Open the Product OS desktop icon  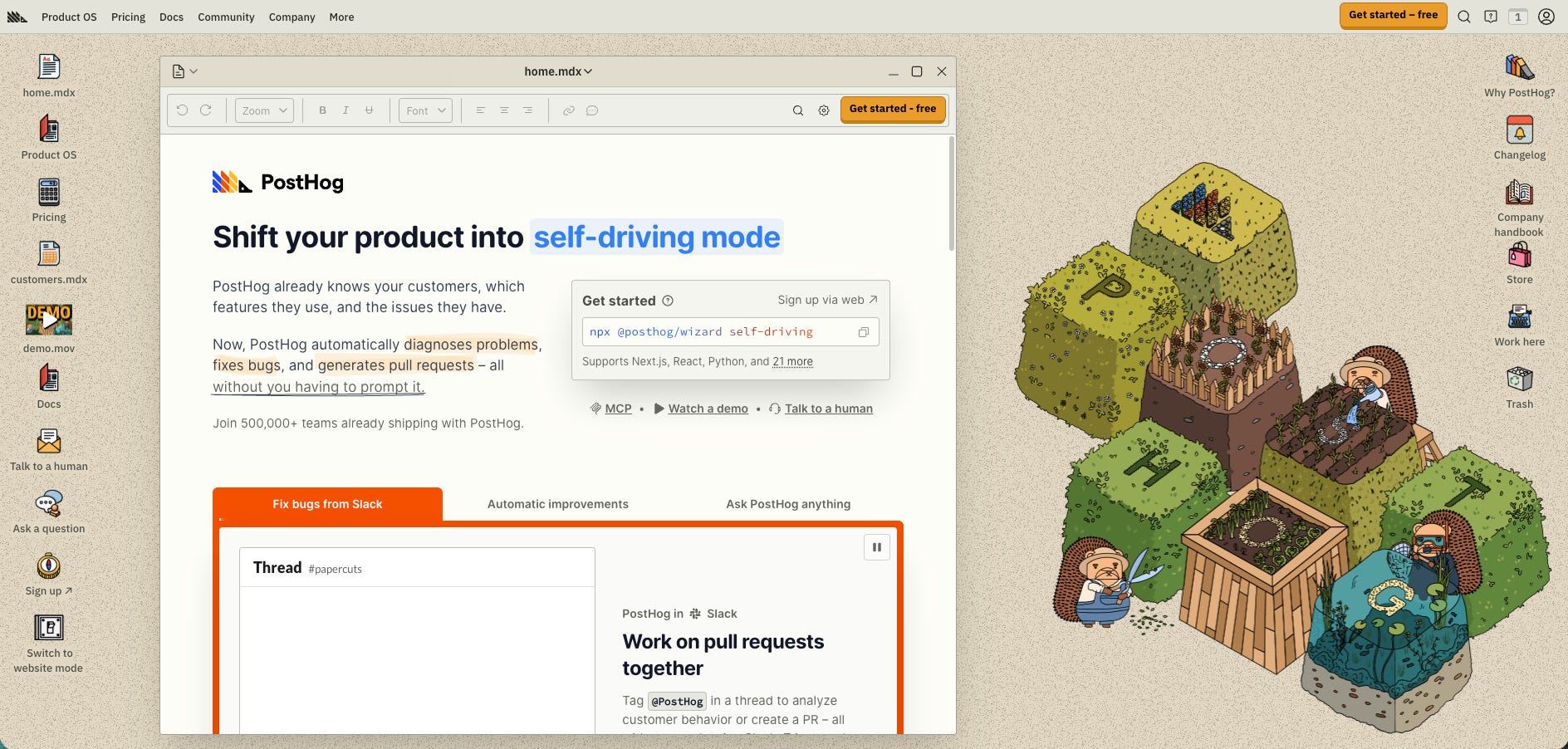49,130
